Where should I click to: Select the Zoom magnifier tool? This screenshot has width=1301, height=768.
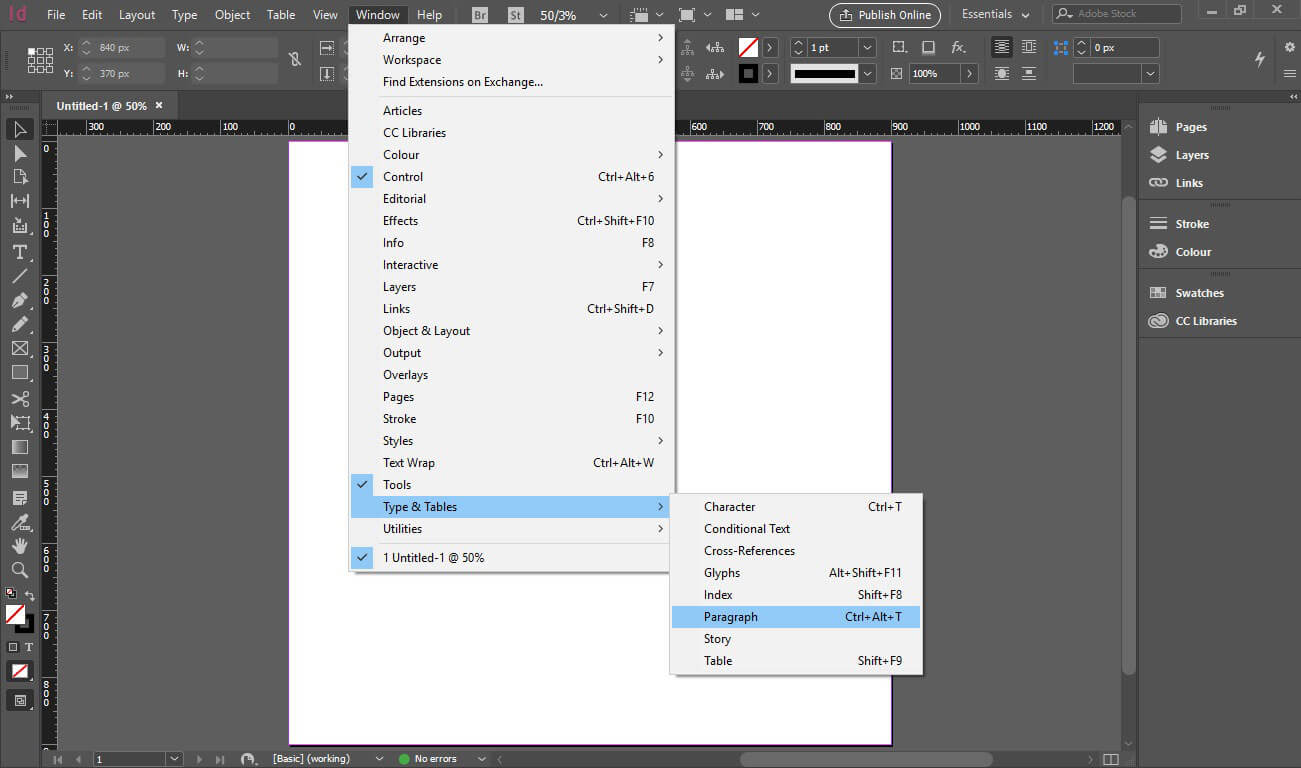(20, 570)
